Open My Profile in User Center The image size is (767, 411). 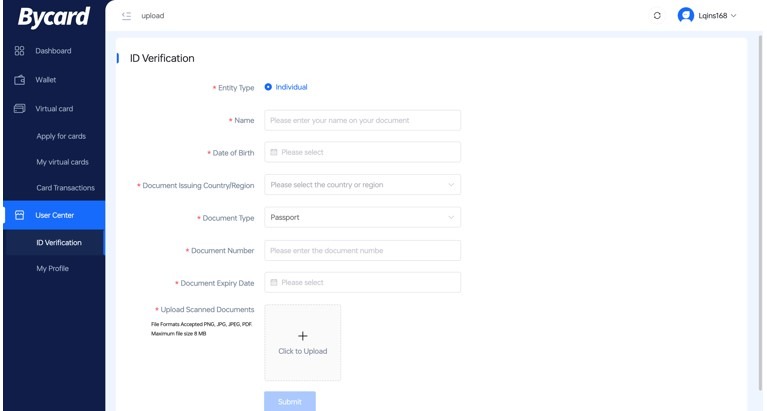point(52,268)
